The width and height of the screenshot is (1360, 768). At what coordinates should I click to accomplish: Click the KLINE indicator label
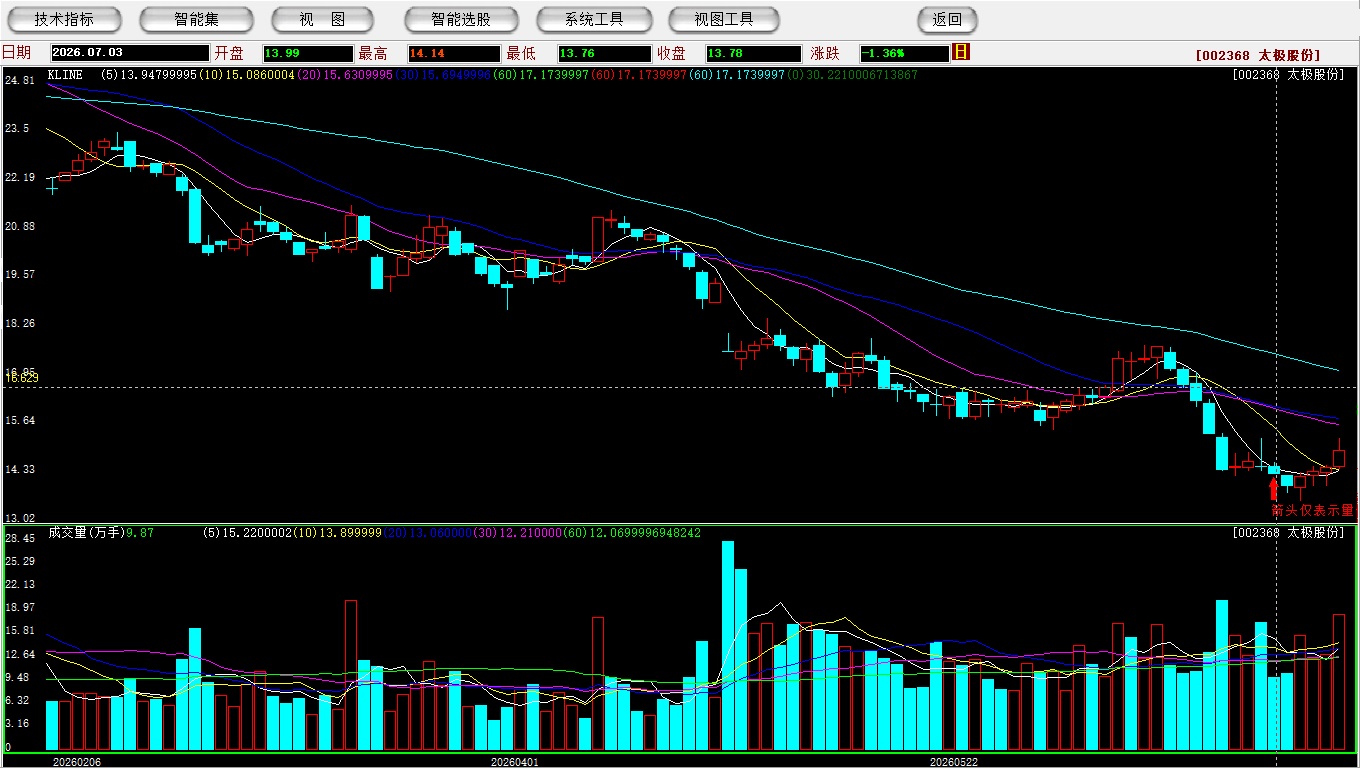(65, 75)
